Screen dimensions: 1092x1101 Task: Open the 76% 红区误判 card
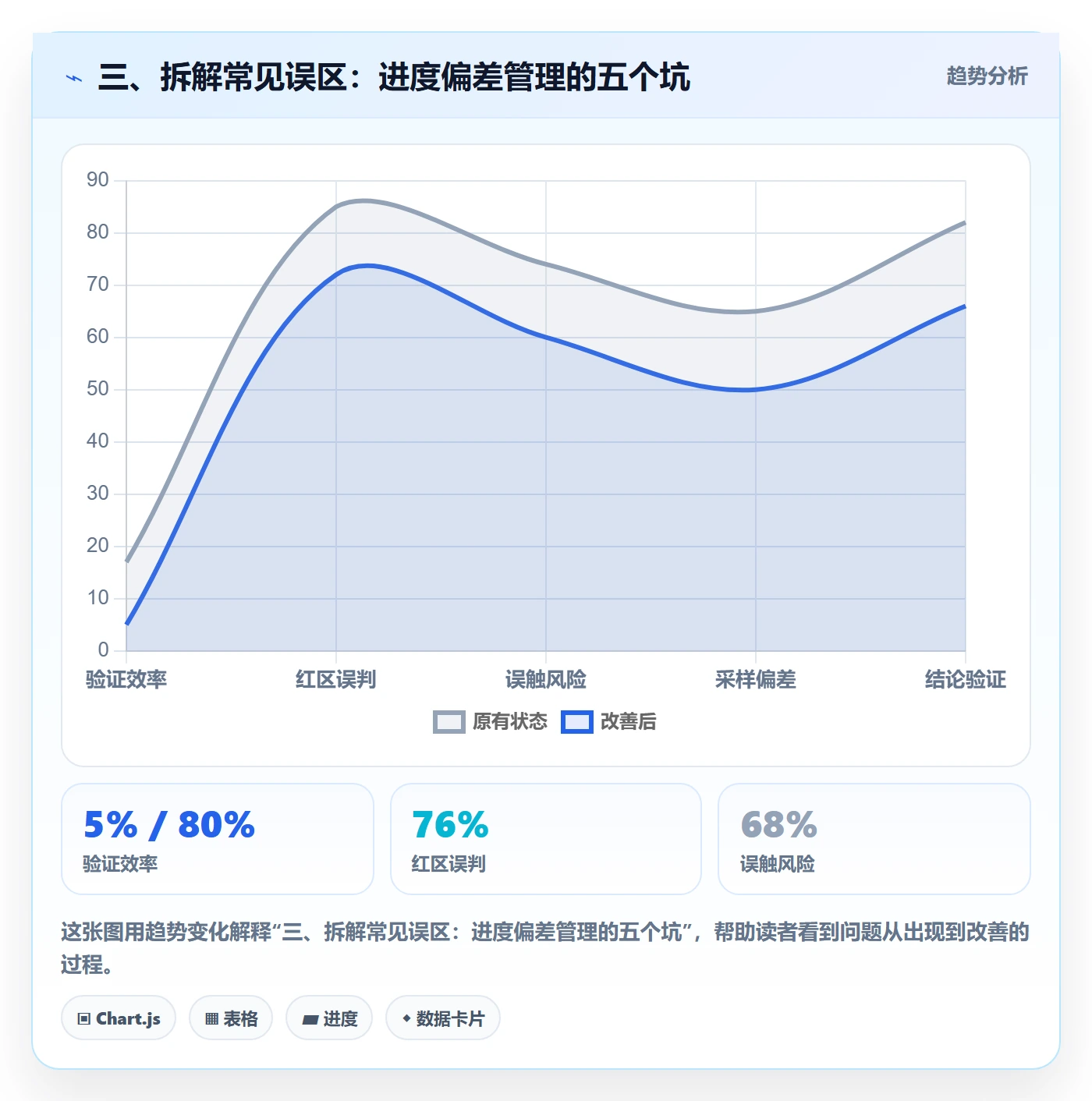pyautogui.click(x=546, y=839)
